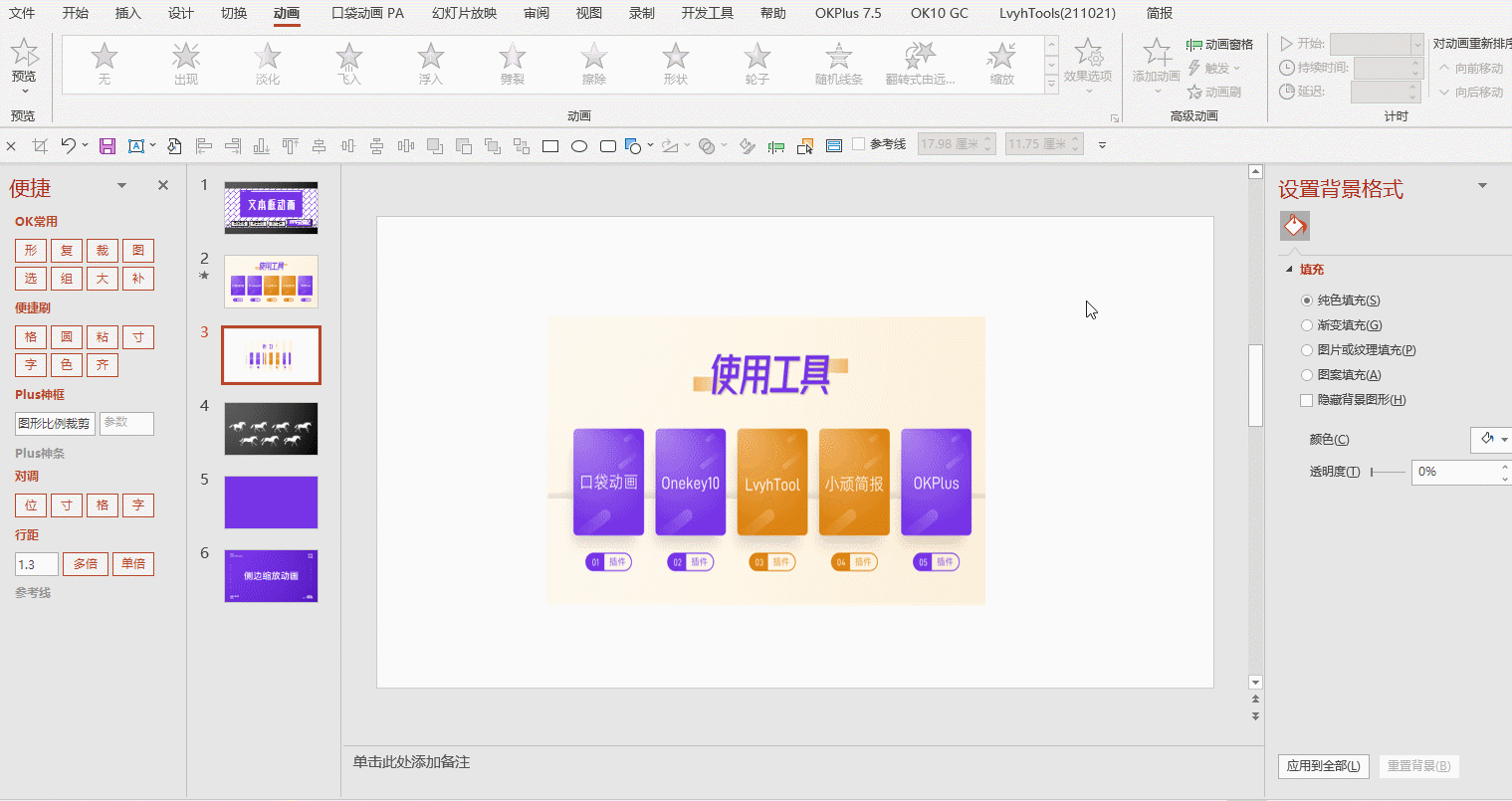Open the undo history dropdown arrow
This screenshot has height=801, width=1512.
85,145
